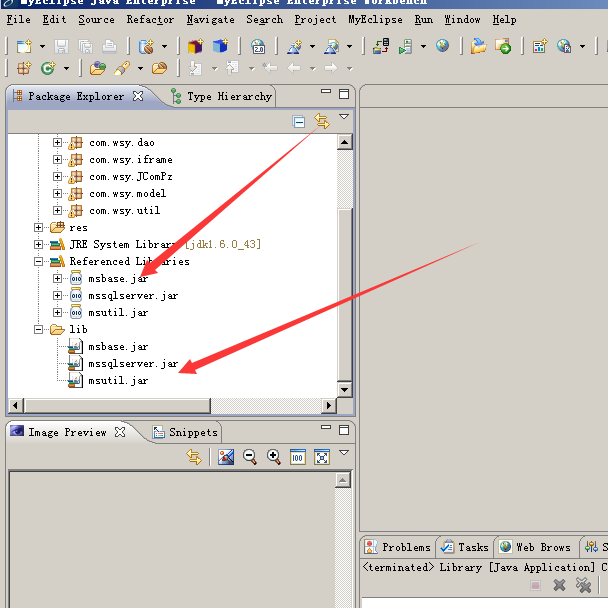Switch to the Web Browser tab
This screenshot has width=608, height=608.
click(535, 547)
